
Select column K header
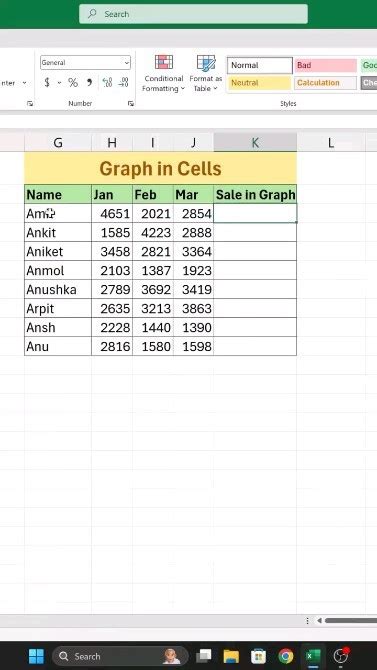(x=255, y=143)
